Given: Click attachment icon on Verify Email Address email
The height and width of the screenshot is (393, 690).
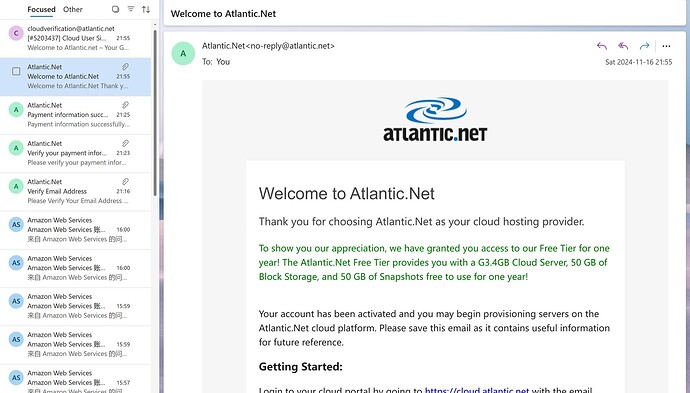Looking at the screenshot, I should (x=125, y=181).
